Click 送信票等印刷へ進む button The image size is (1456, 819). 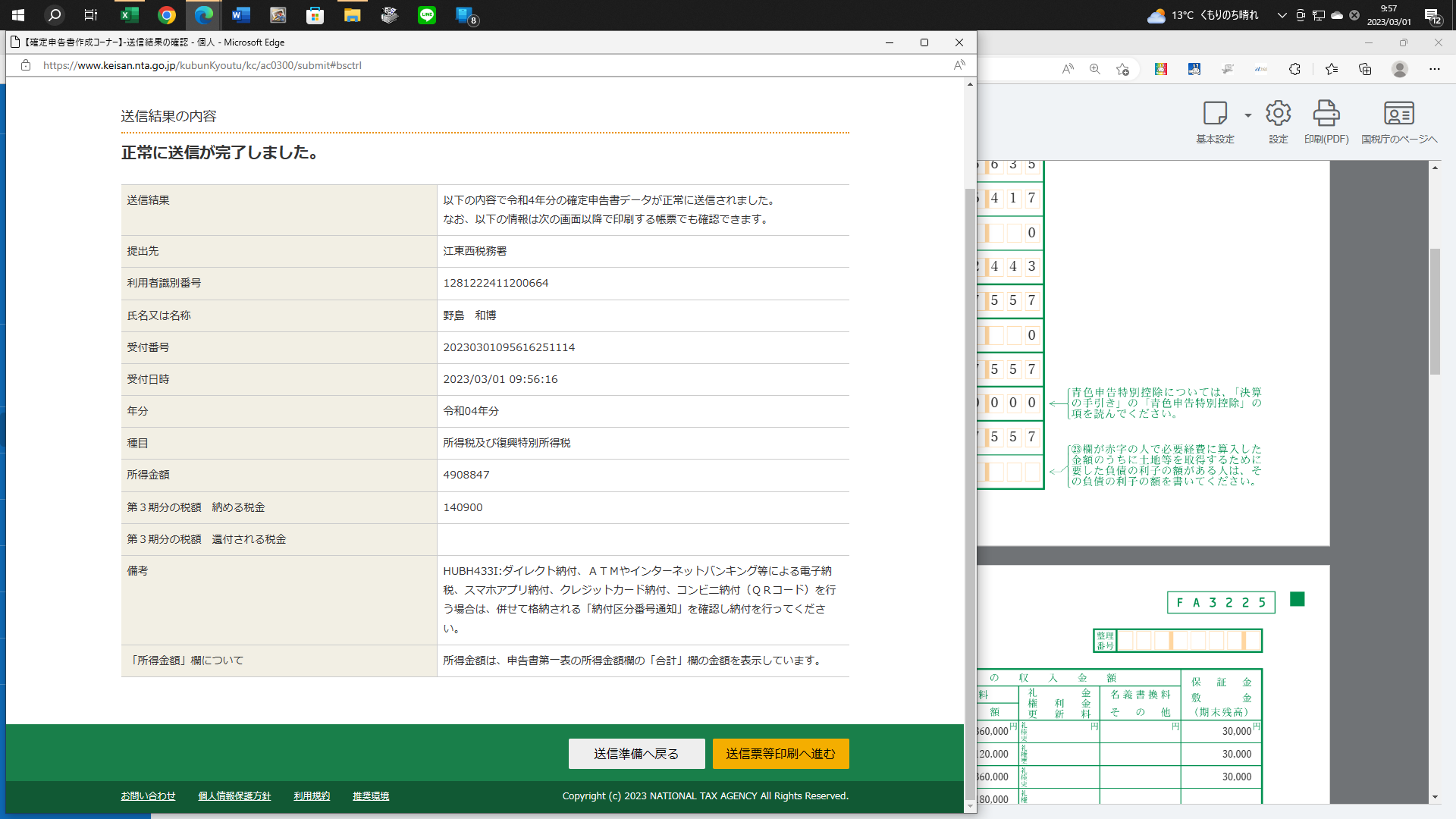point(780,754)
